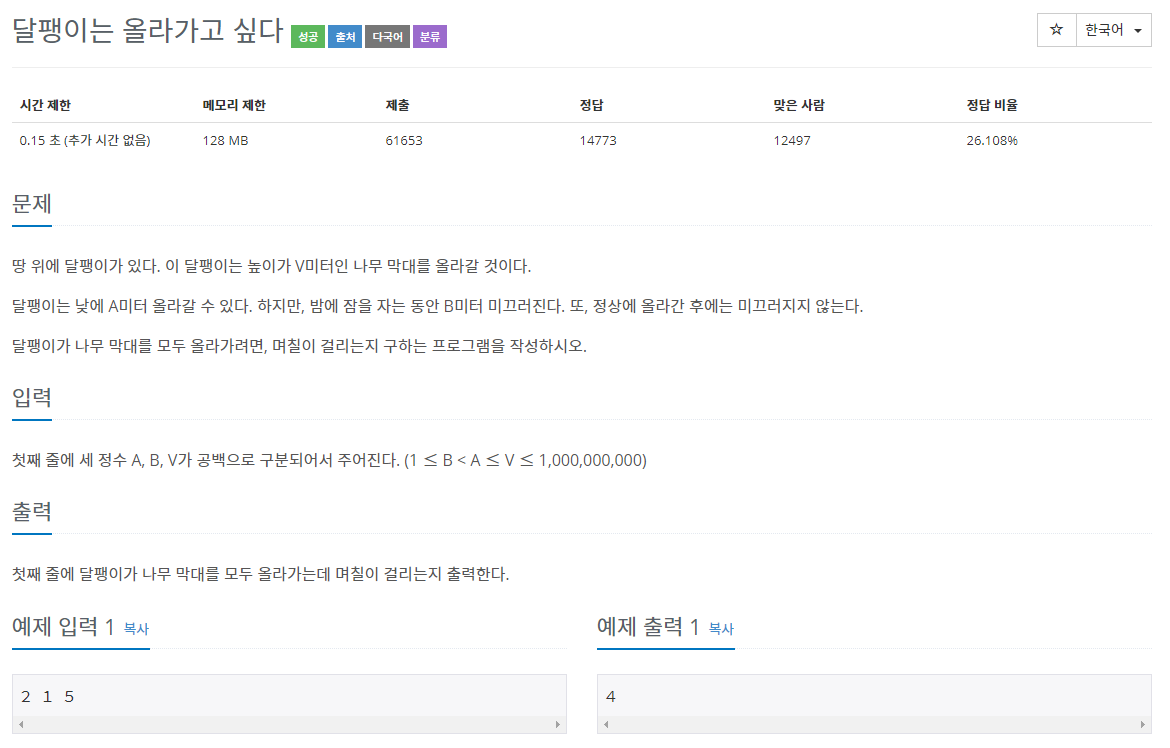Click the sentence starting '땅 위에 달팽이가 있다'

[x=272, y=266]
